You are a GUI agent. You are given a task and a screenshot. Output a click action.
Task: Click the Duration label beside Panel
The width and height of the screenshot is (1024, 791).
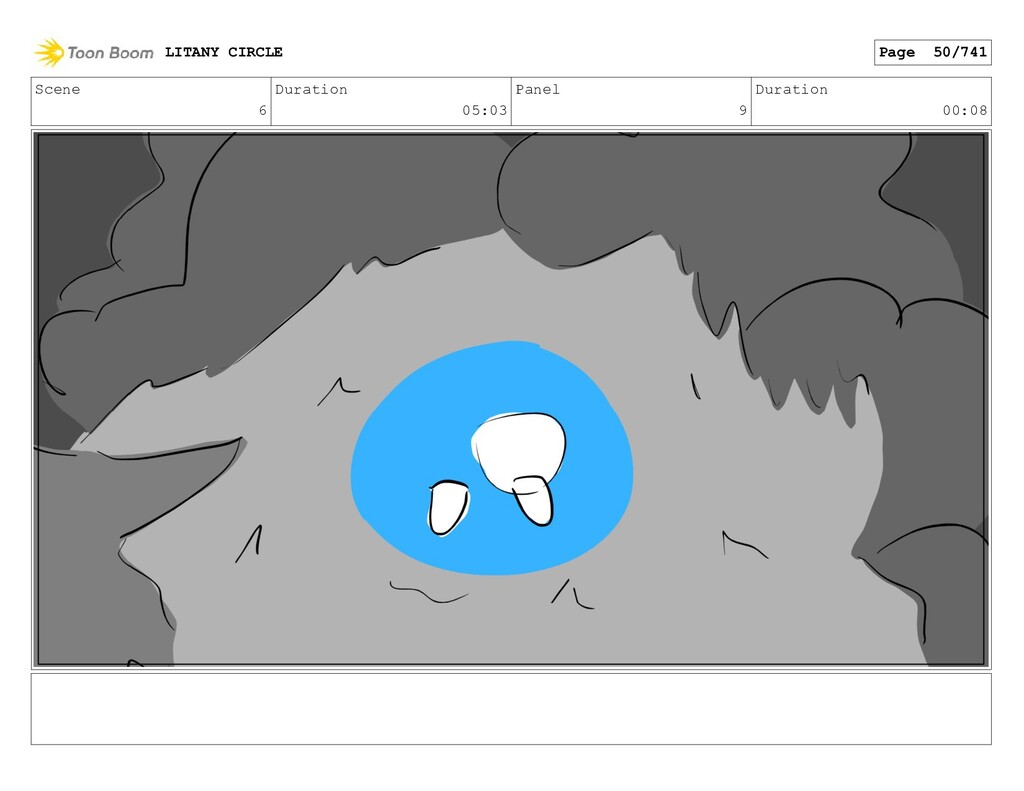pos(792,89)
